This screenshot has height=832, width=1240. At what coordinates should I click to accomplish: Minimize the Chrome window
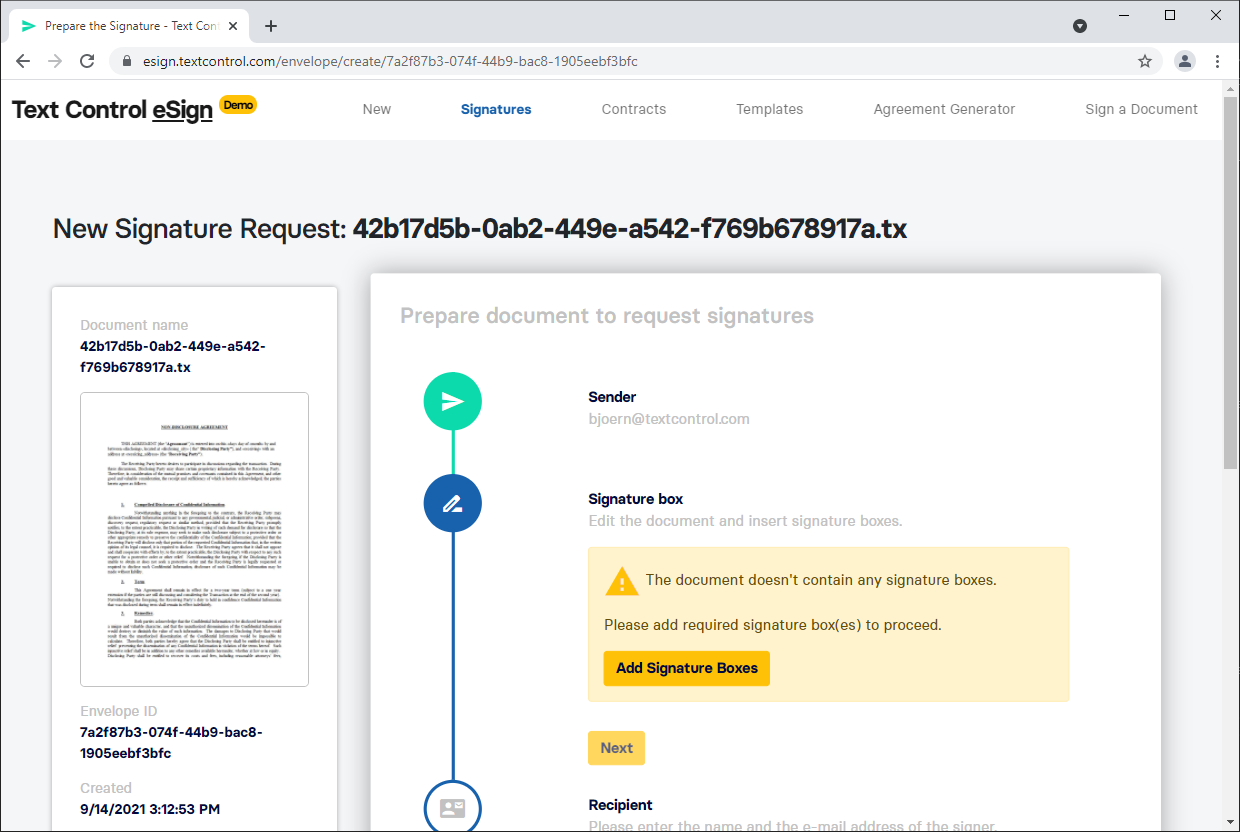point(1124,15)
